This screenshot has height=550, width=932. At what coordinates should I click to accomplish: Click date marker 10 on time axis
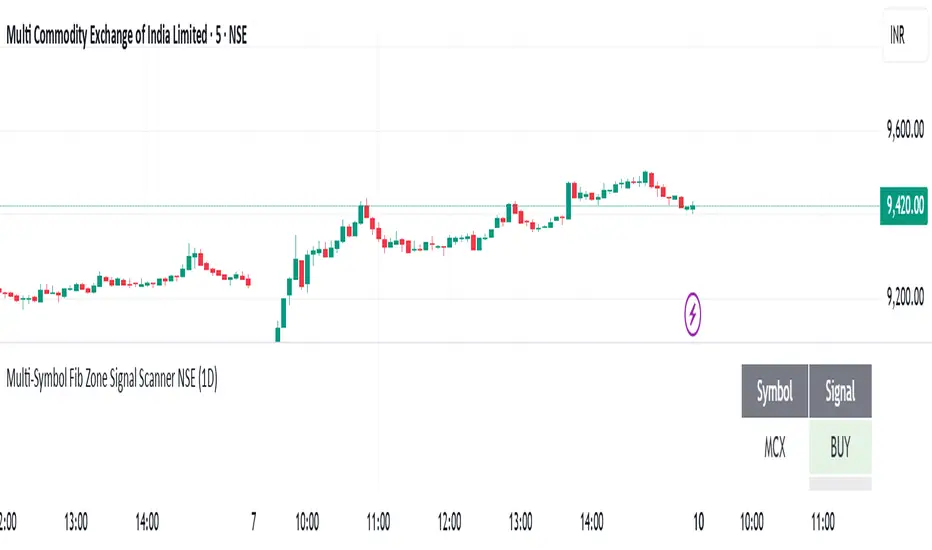[x=698, y=520]
